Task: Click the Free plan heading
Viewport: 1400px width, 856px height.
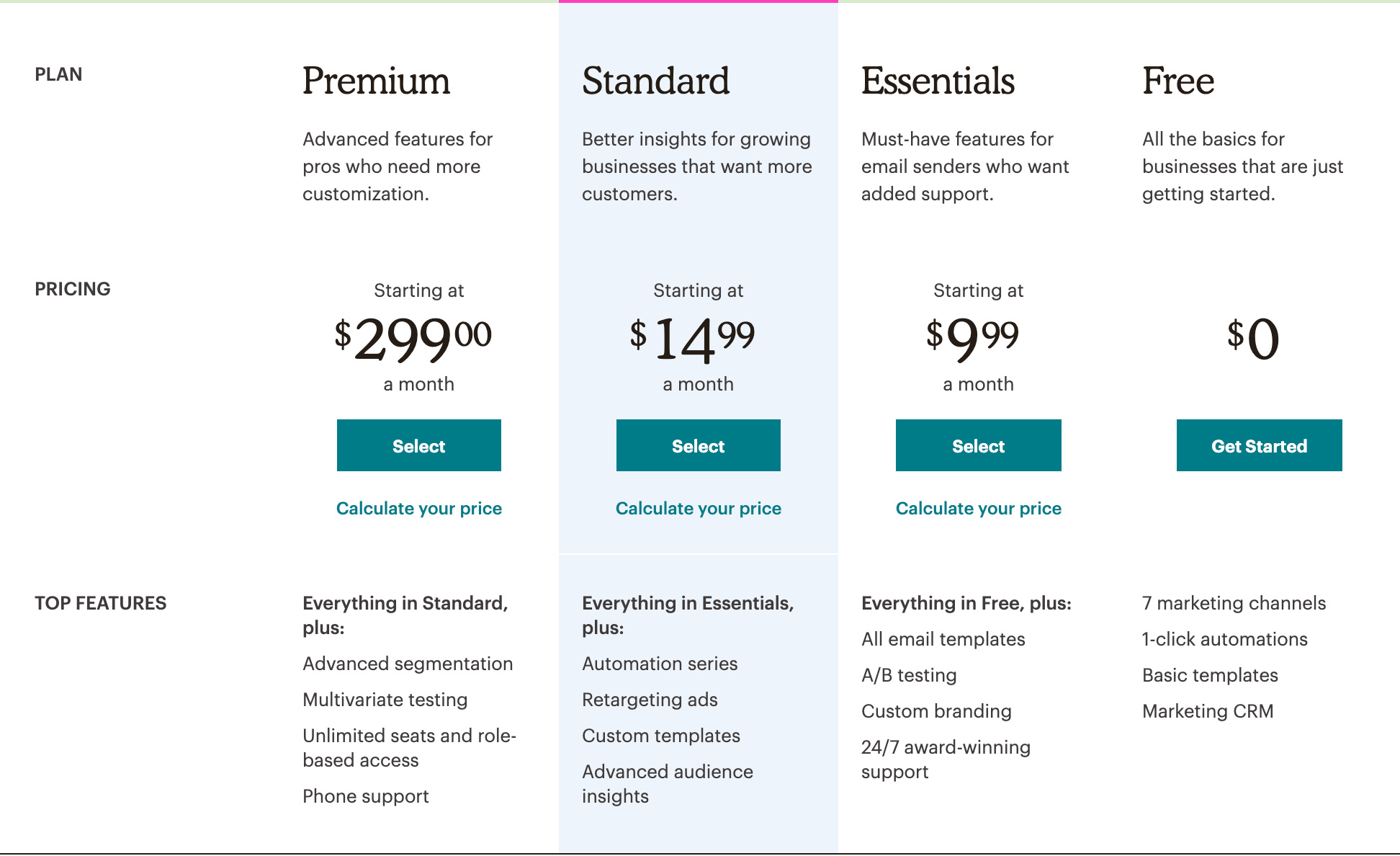Action: [x=1177, y=81]
